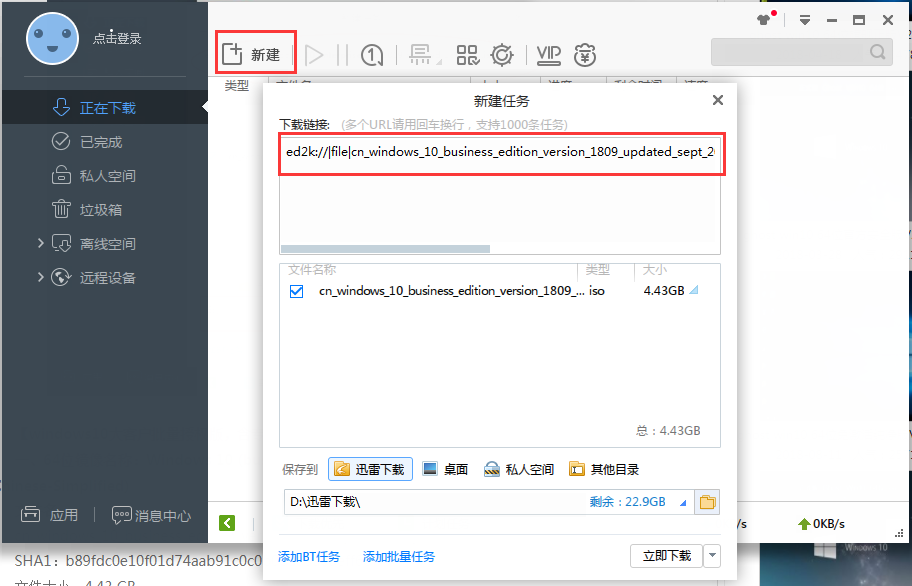This screenshot has height=586, width=912.
Task: Click the triangle beside 4.43GB size
Action: [693, 290]
